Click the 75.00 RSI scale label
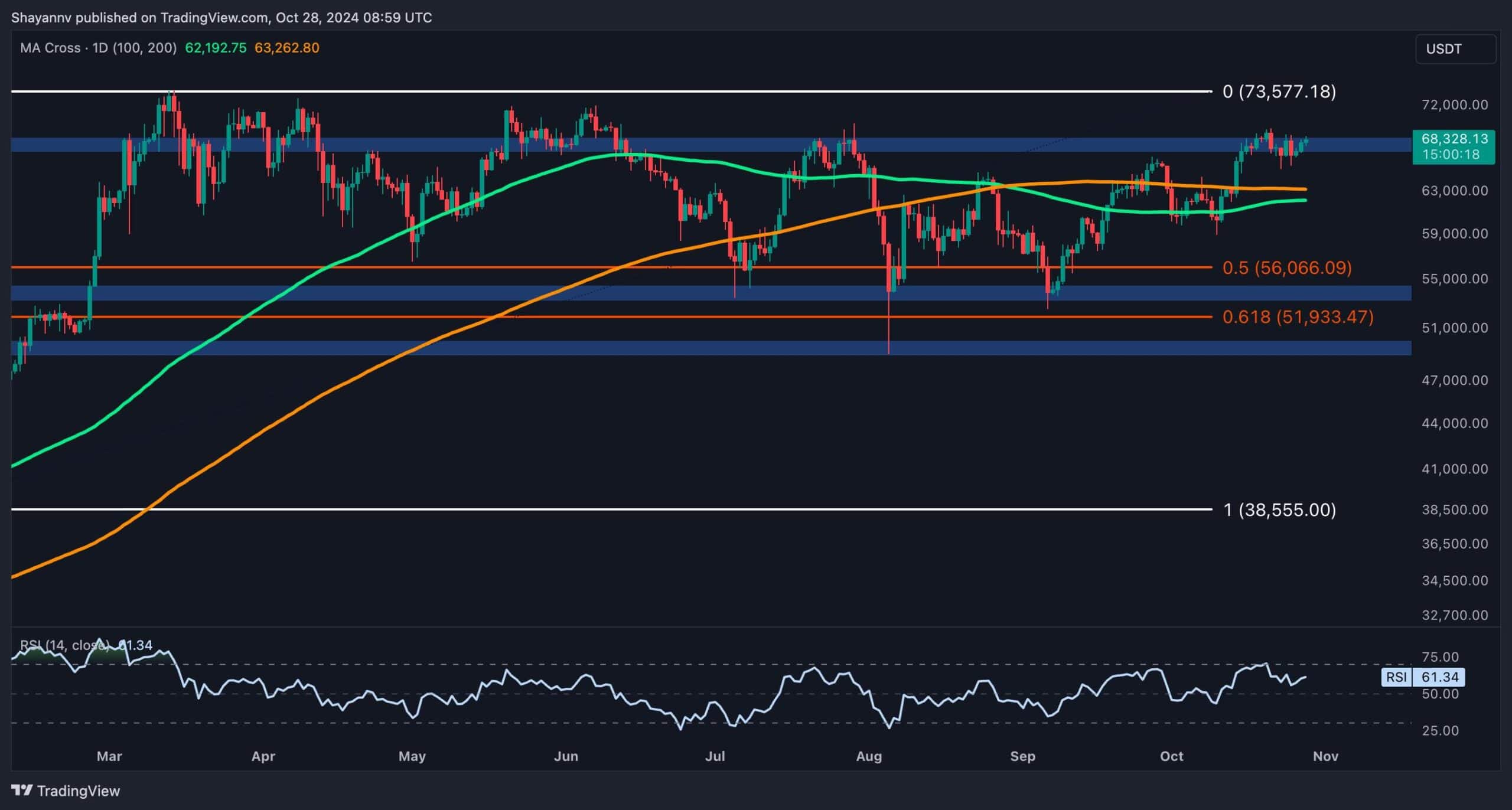1512x810 pixels. coord(1440,657)
